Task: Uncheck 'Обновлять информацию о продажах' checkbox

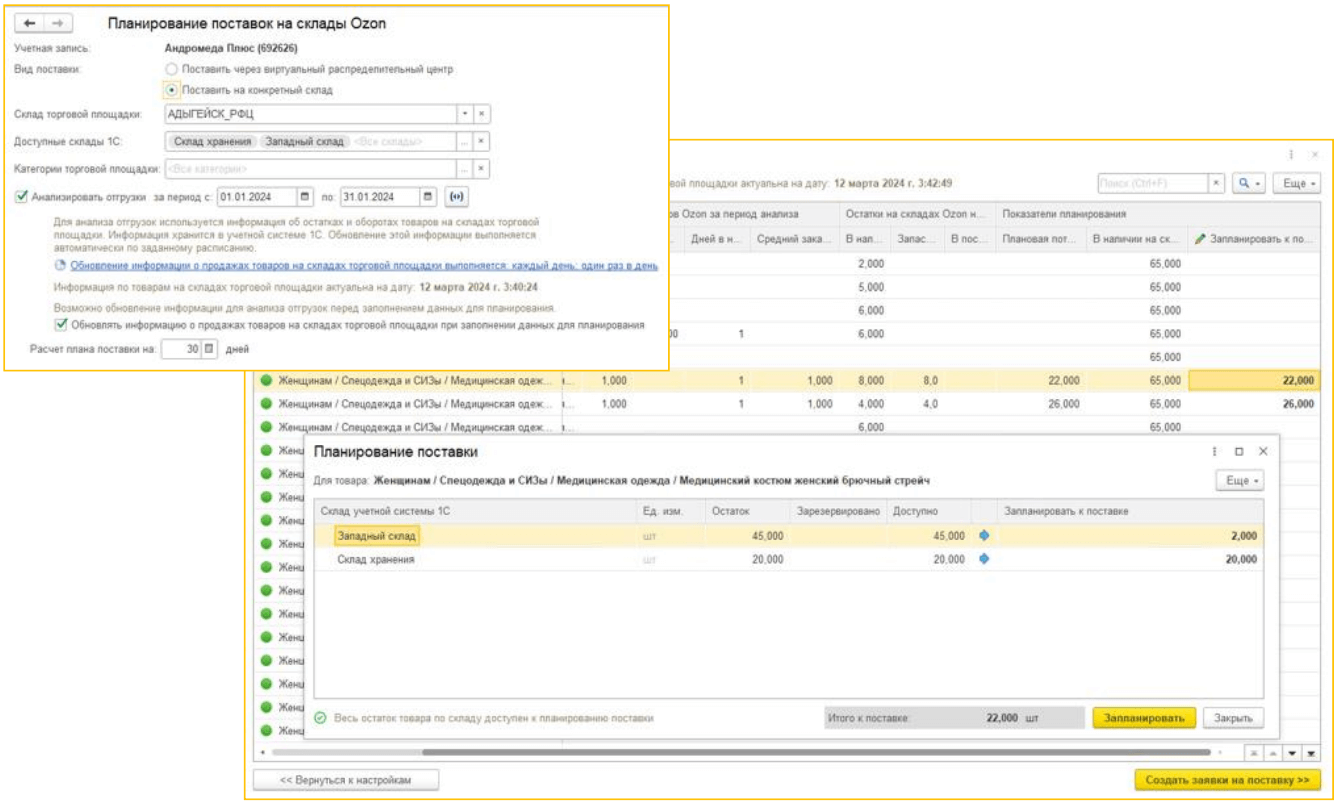Action: pos(62,325)
